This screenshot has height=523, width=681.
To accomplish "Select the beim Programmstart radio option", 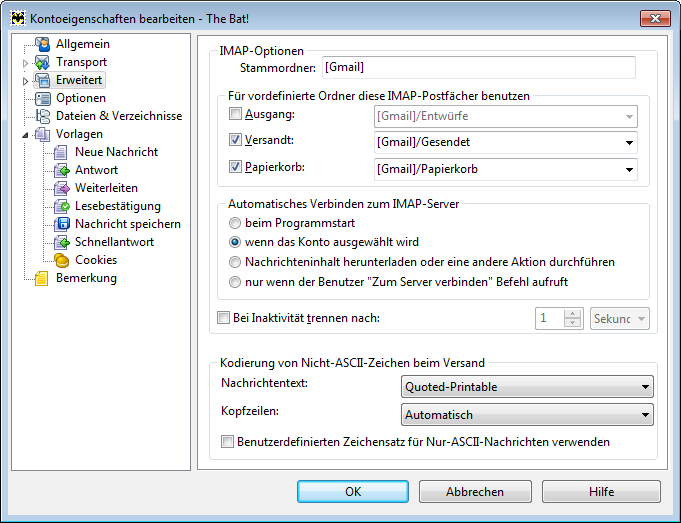I will 235,223.
